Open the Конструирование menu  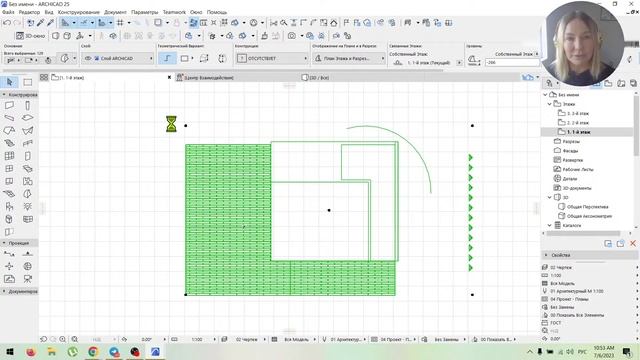pos(78,12)
